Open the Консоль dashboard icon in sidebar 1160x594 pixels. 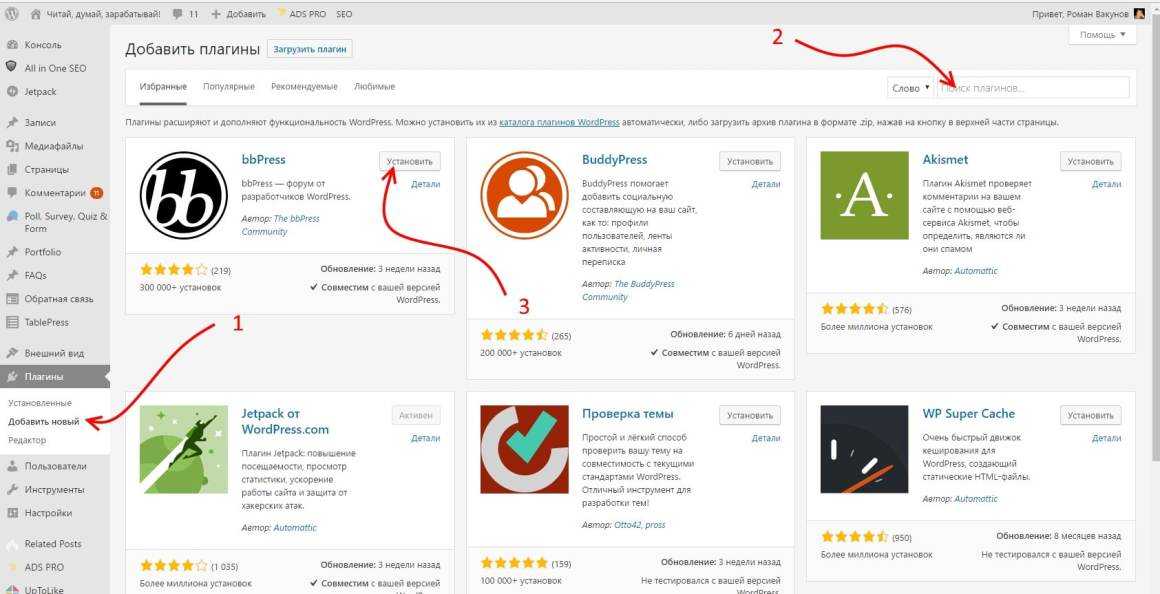(12, 44)
